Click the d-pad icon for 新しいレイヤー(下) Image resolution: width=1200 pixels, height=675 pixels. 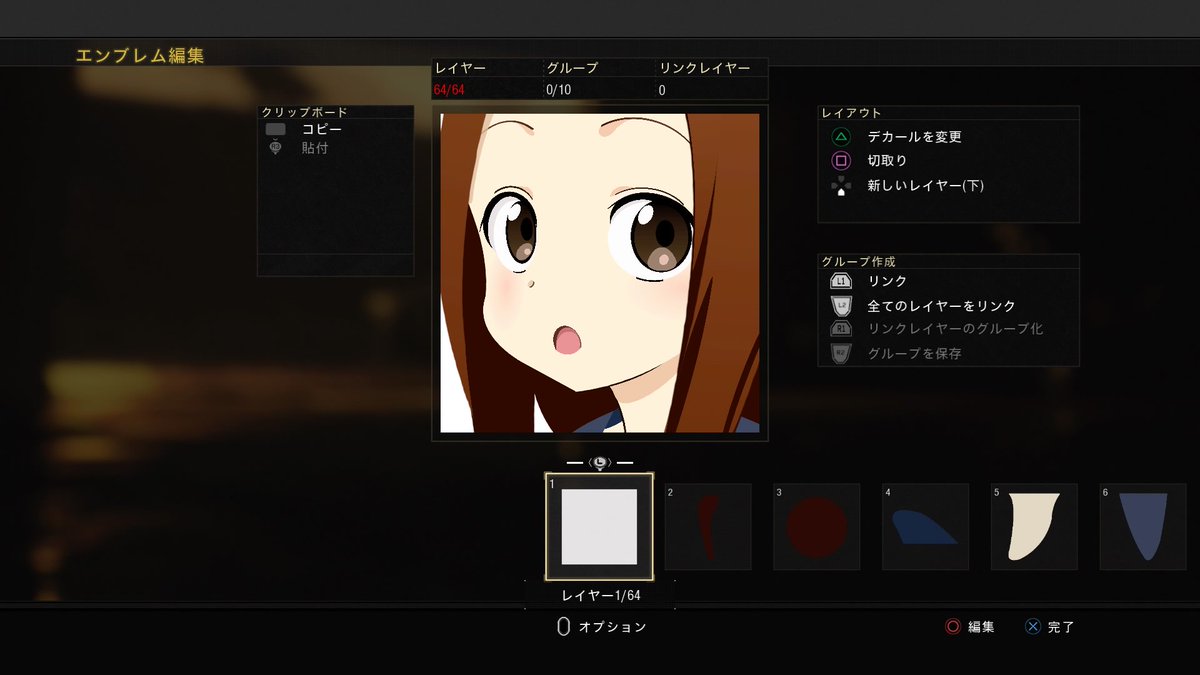click(841, 186)
